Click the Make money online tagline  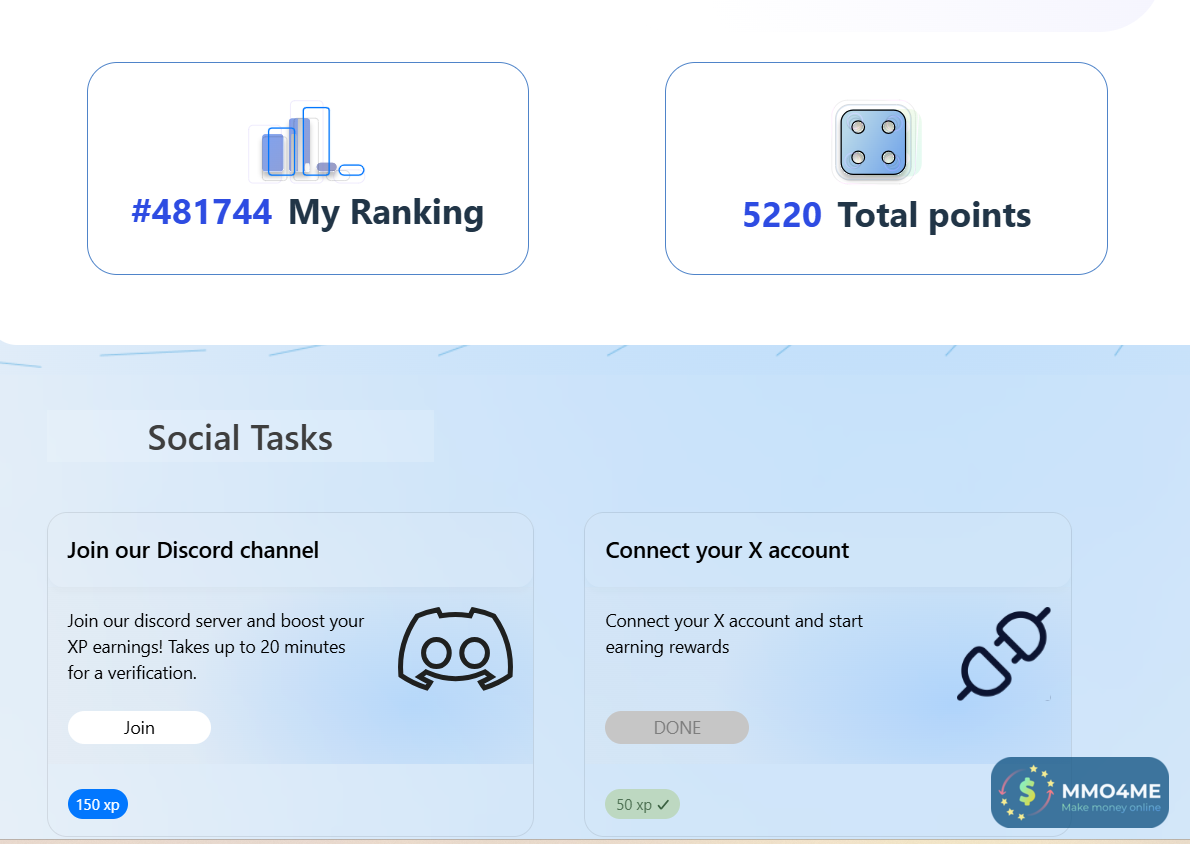tap(1111, 808)
